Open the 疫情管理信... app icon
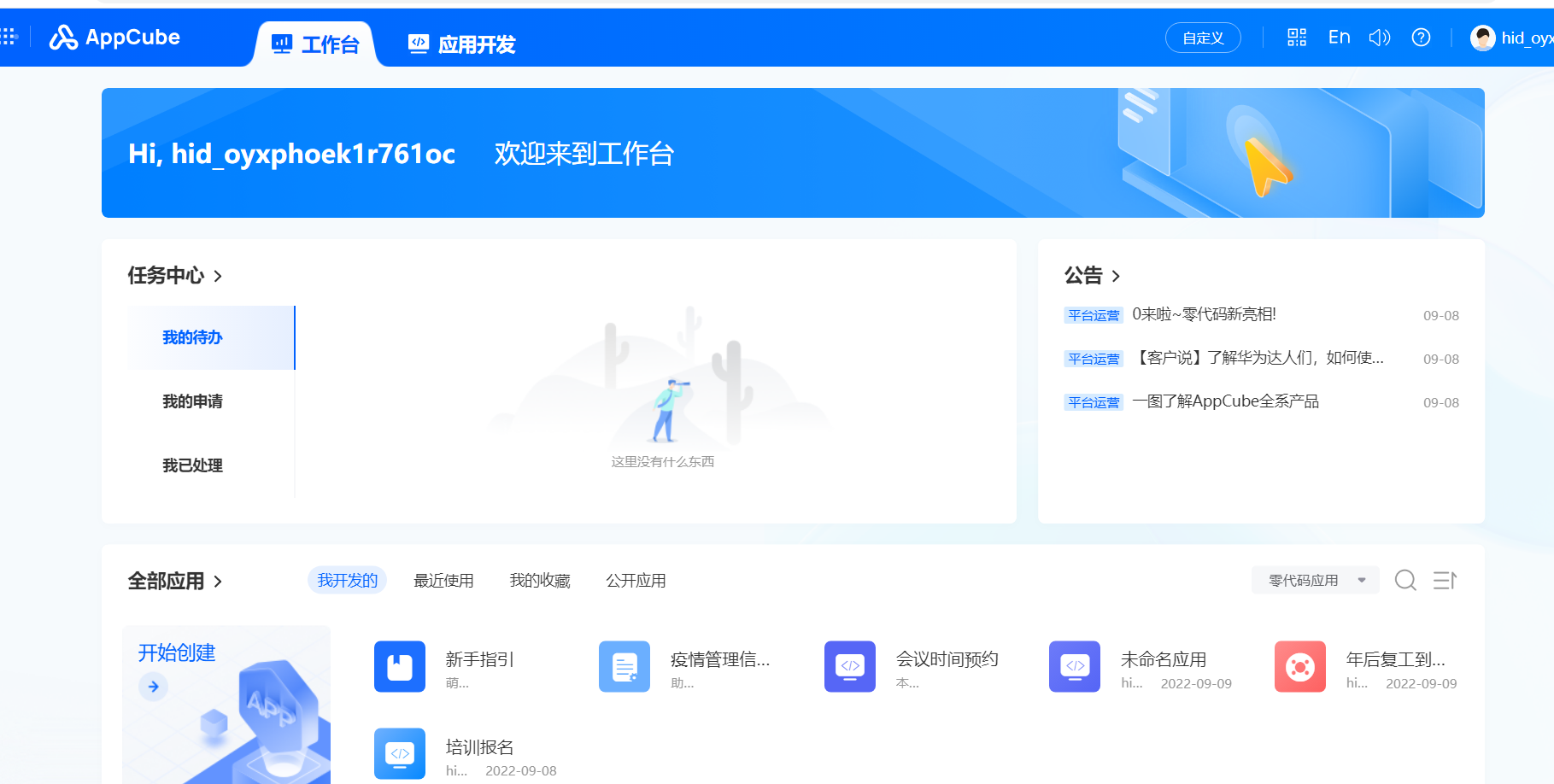 tap(625, 667)
